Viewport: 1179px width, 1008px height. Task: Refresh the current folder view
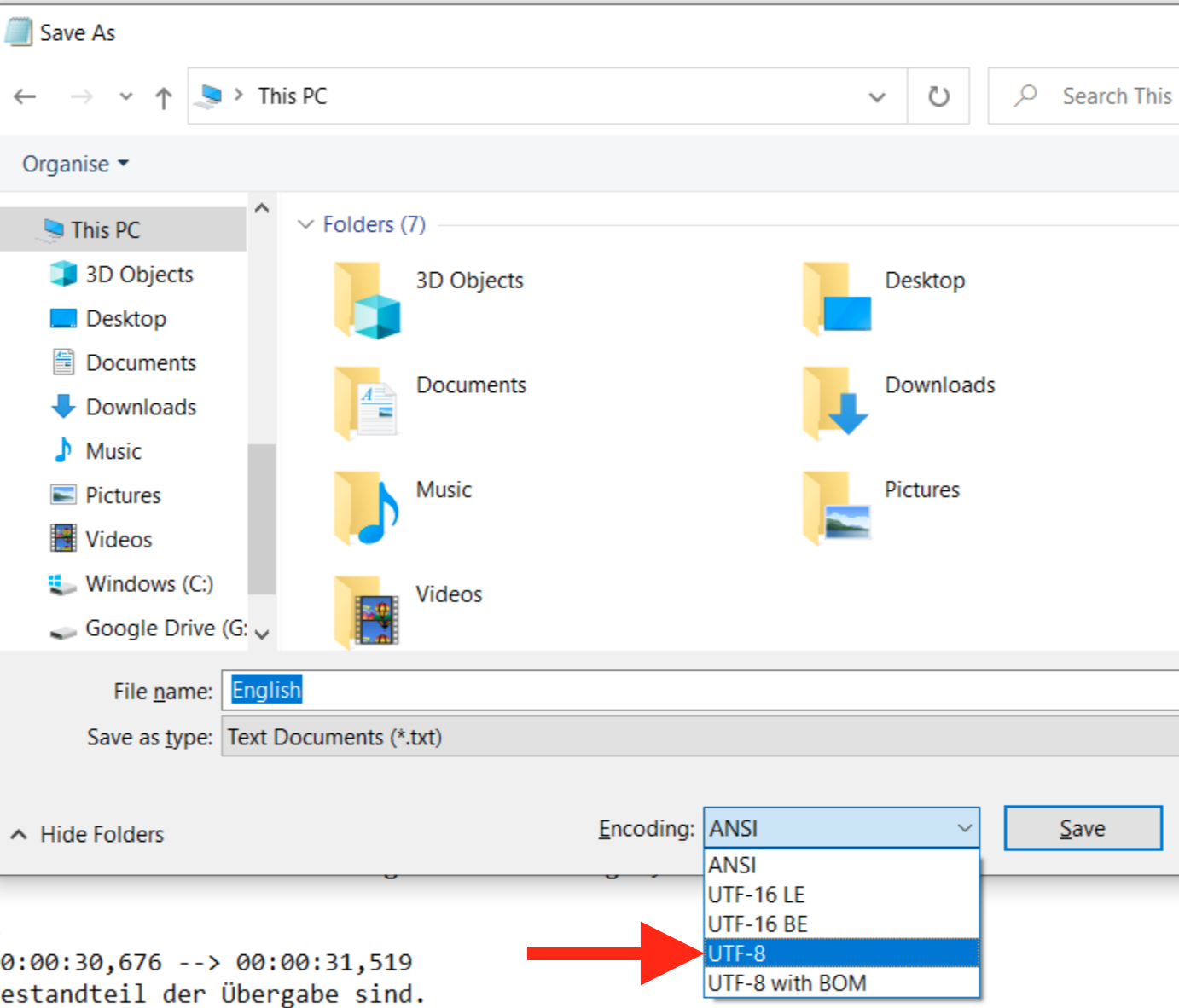click(x=938, y=96)
